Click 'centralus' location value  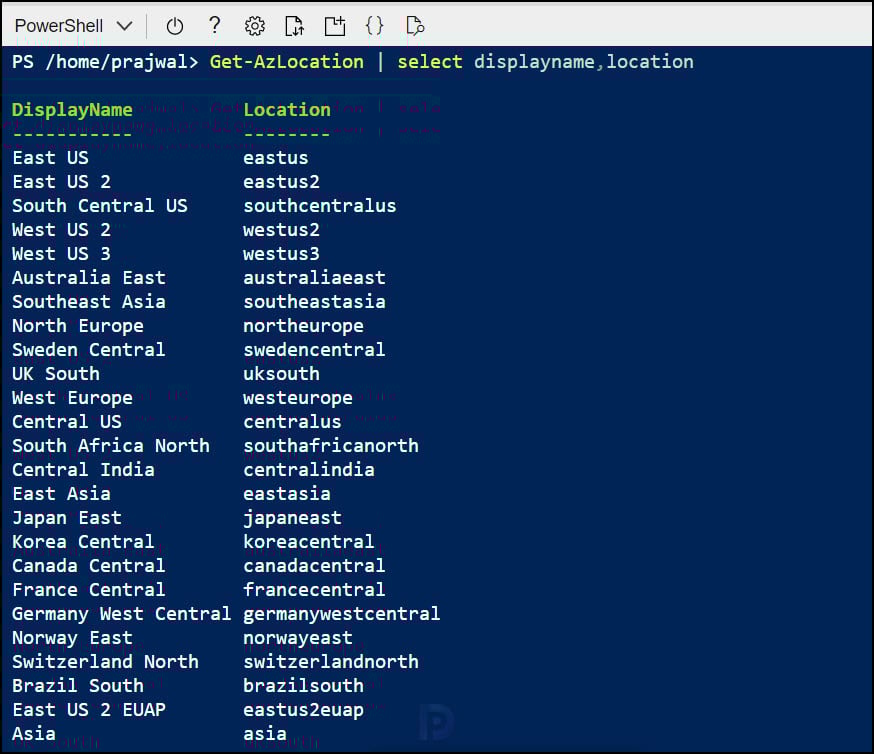click(292, 421)
